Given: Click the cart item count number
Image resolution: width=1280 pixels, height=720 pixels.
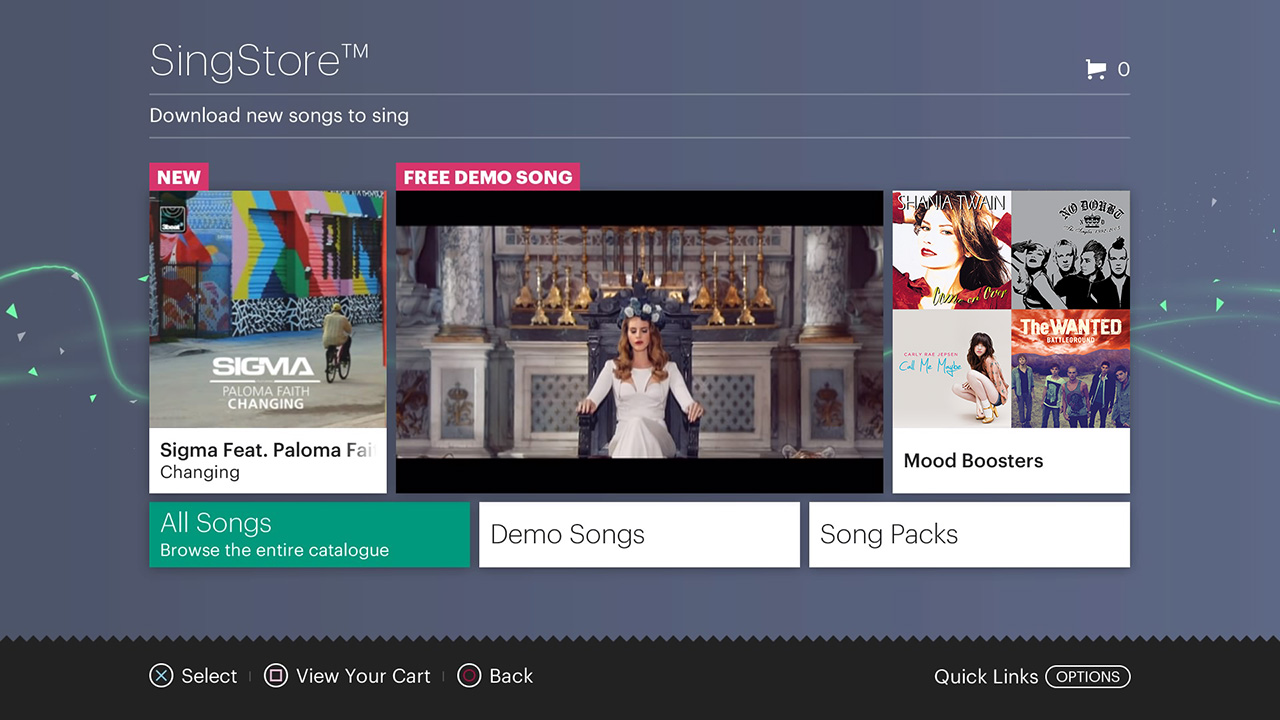Looking at the screenshot, I should pos(1124,69).
